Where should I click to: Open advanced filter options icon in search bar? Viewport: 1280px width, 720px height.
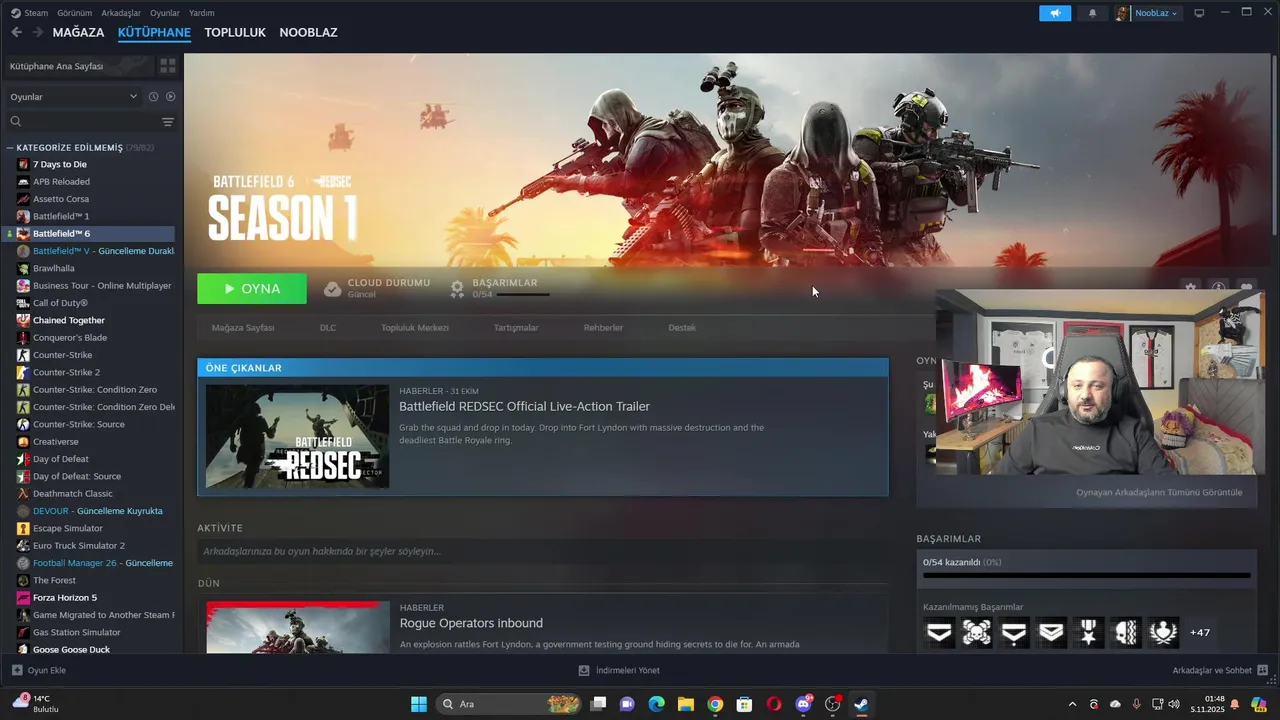coord(168,122)
